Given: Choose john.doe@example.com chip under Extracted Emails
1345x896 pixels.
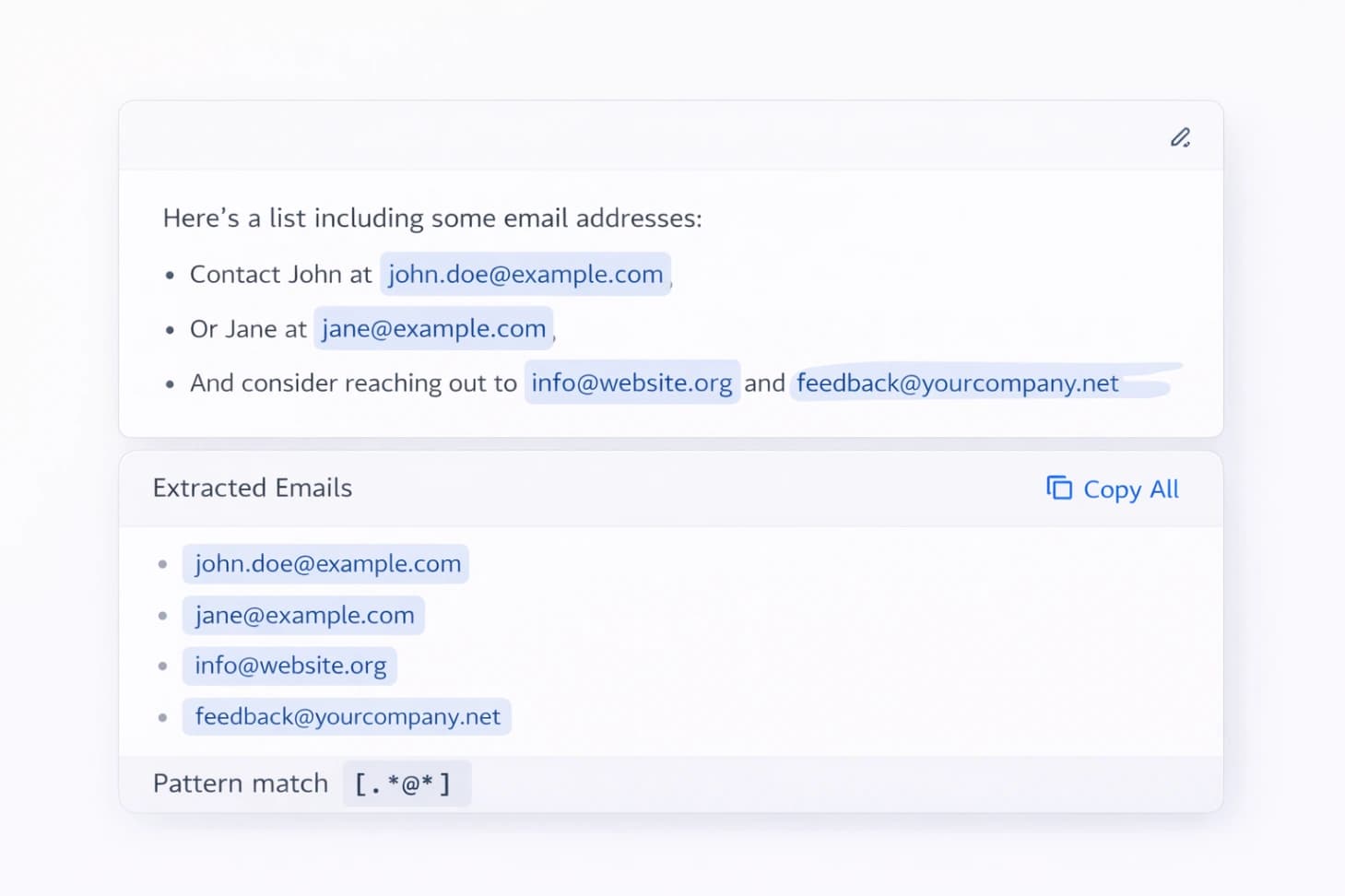Looking at the screenshot, I should coord(326,564).
